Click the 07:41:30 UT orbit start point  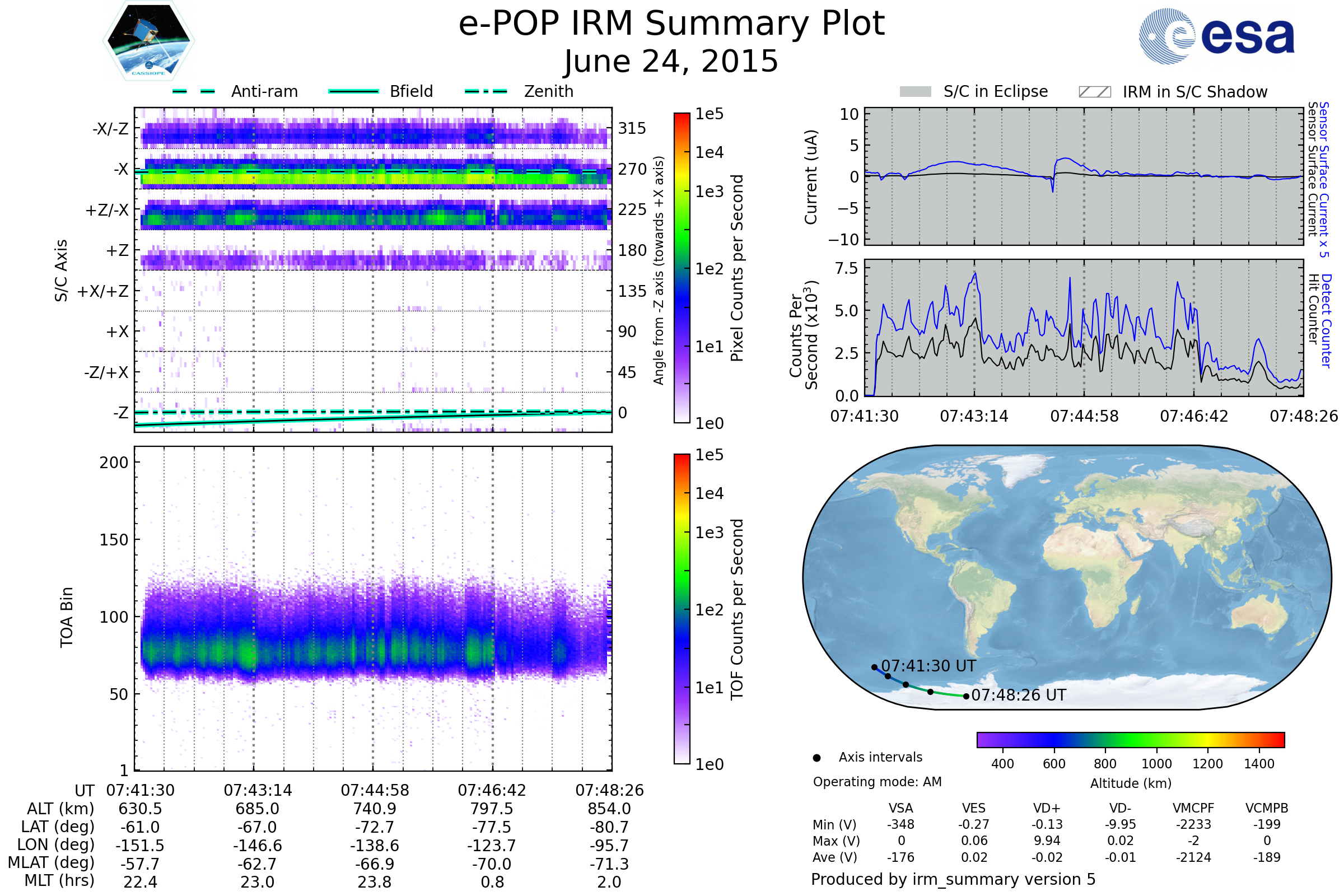click(874, 667)
